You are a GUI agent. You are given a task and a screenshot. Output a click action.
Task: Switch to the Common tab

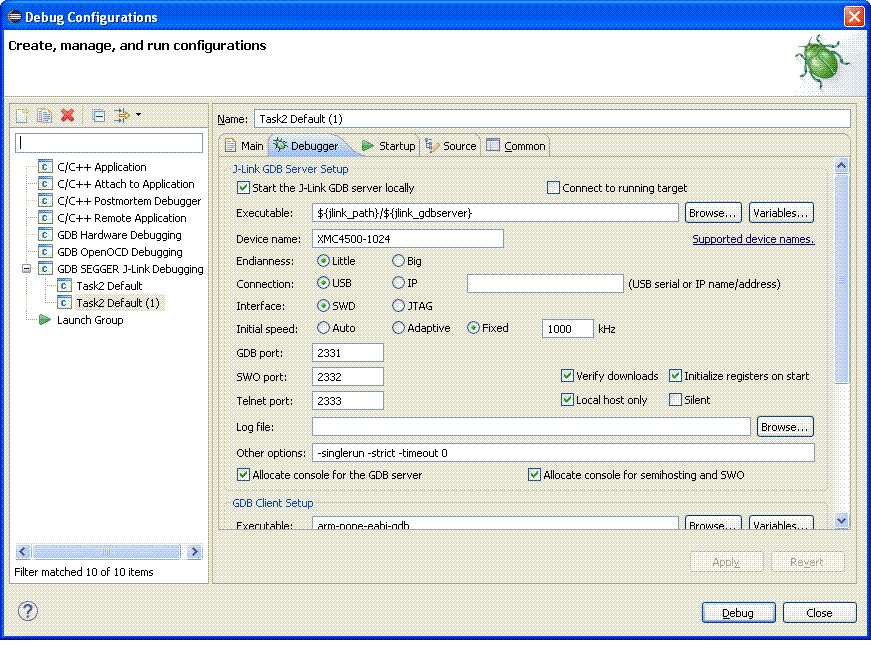click(x=517, y=146)
